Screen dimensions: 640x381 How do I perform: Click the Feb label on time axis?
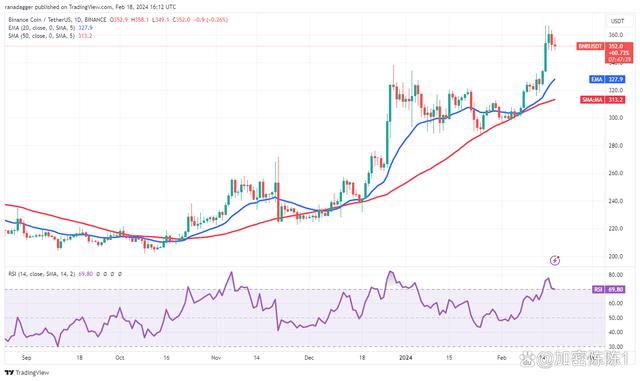[502, 358]
